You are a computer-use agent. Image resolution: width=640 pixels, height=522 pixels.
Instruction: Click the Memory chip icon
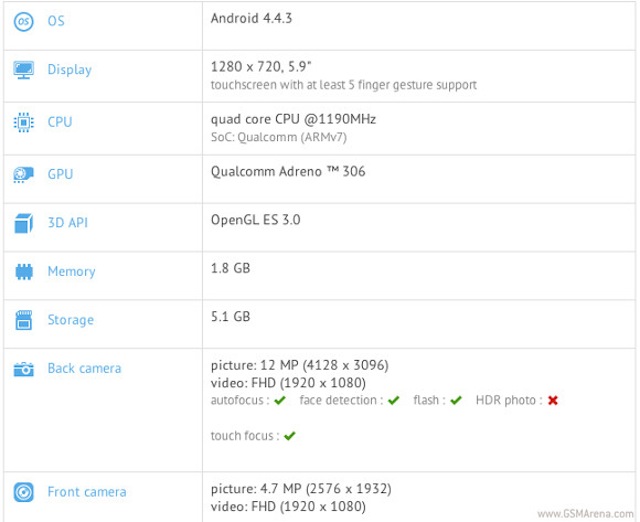coord(24,272)
